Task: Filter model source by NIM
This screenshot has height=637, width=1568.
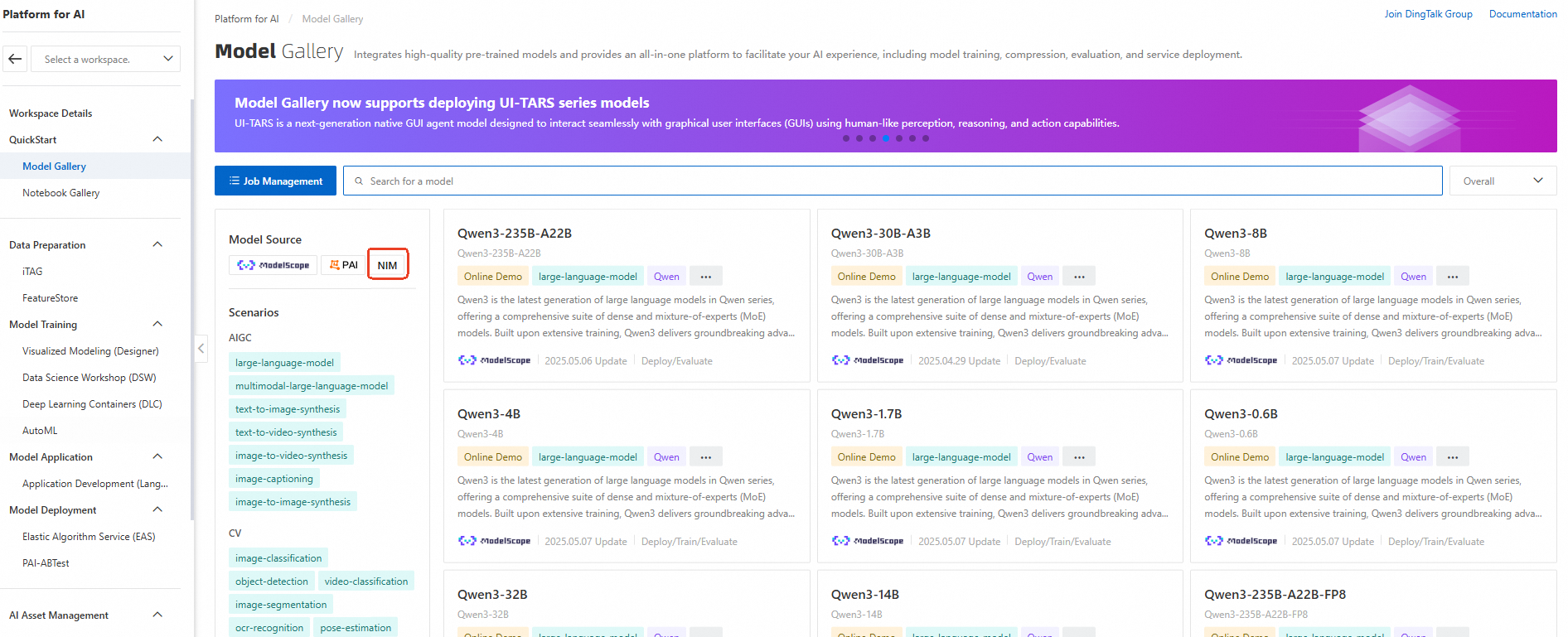Action: pyautogui.click(x=388, y=265)
